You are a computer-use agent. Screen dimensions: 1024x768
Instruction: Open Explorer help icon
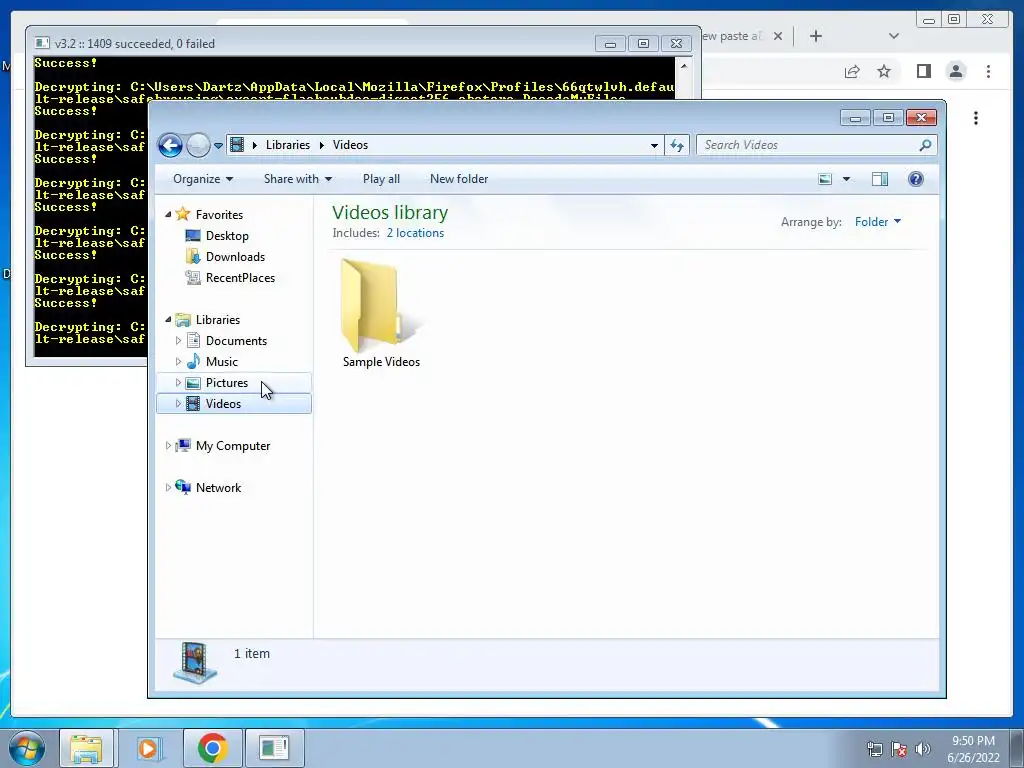pyautogui.click(x=916, y=179)
